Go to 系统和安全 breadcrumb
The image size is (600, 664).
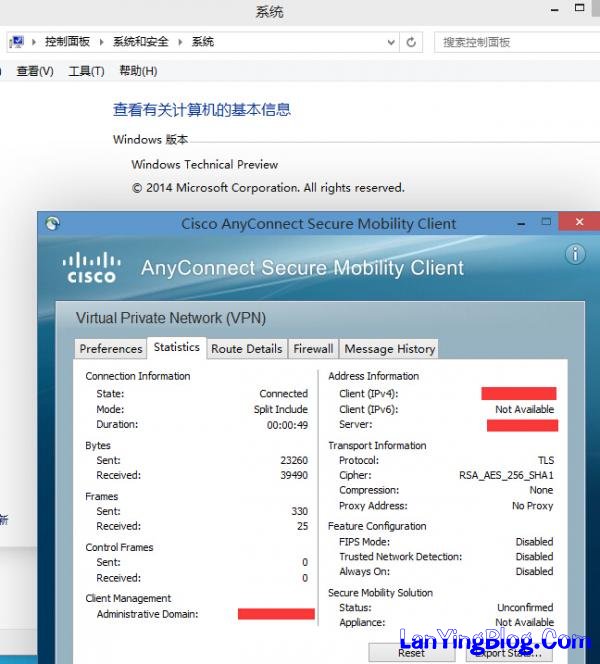pyautogui.click(x=141, y=42)
